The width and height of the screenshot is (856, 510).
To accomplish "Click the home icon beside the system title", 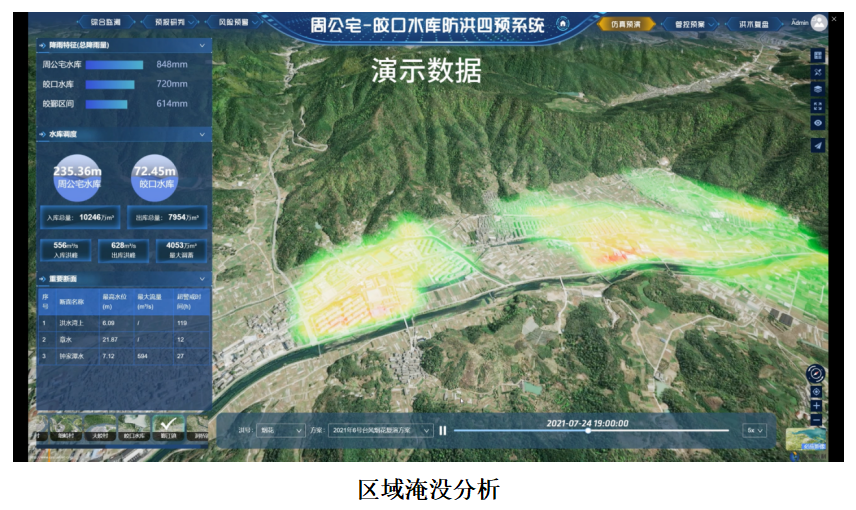I will (563, 25).
